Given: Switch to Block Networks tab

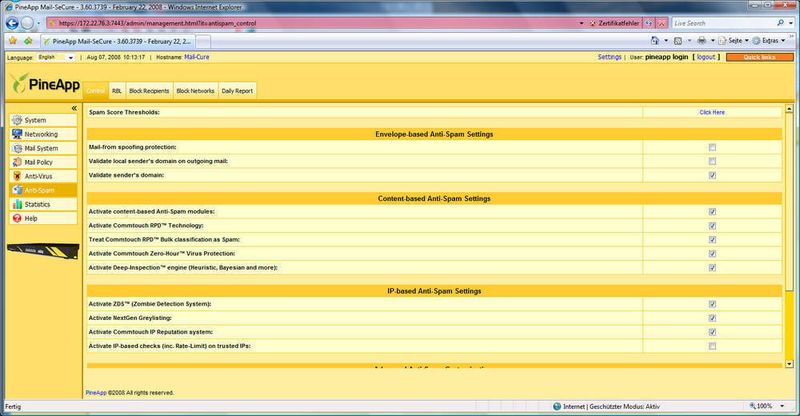Looking at the screenshot, I should tap(195, 91).
